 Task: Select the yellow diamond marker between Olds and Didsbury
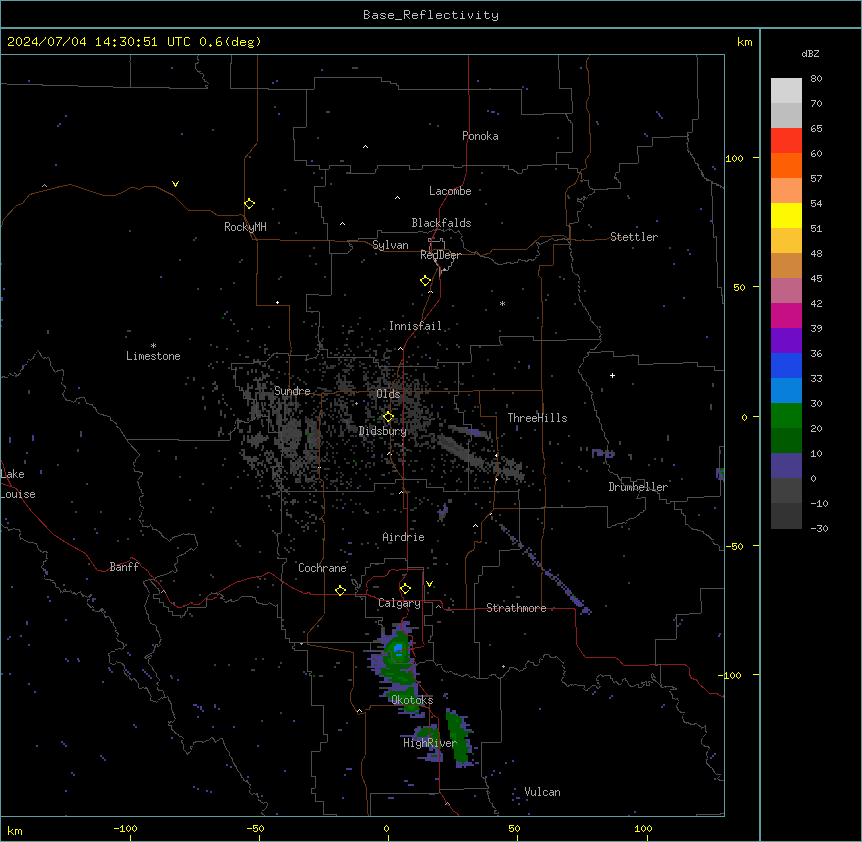click(388, 417)
